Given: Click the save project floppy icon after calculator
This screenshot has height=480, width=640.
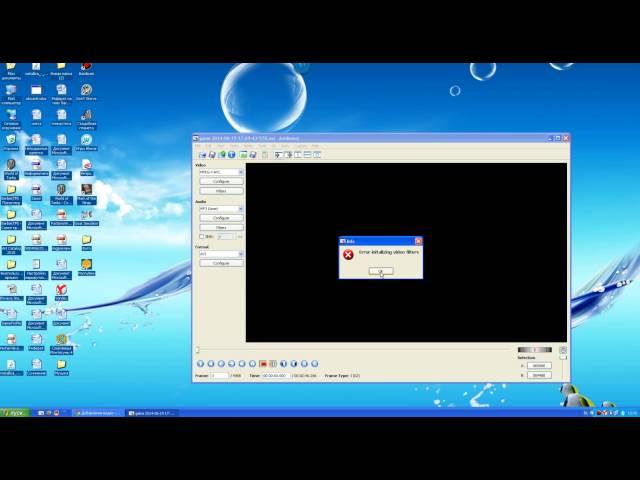Looking at the screenshot, I should pyautogui.click(x=253, y=155).
